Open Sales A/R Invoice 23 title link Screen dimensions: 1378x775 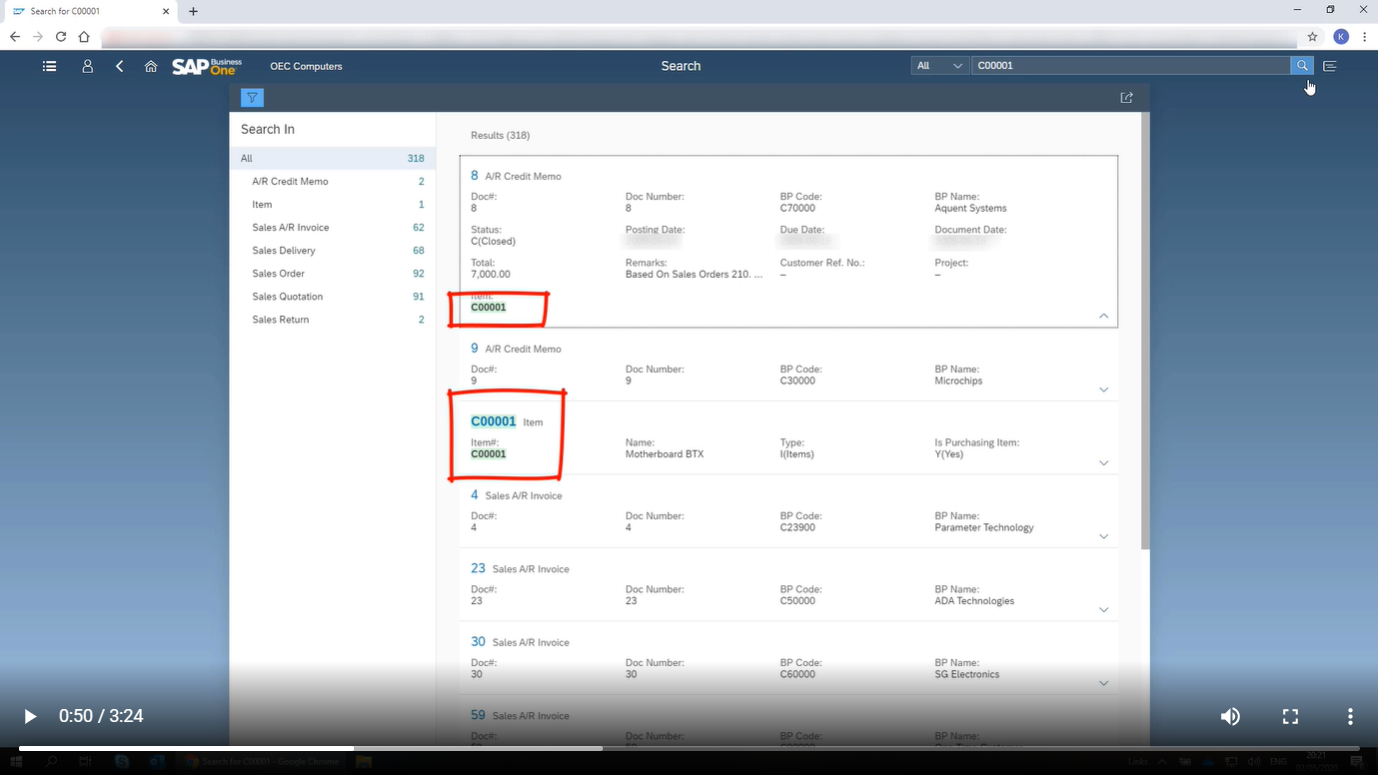[x=478, y=568]
